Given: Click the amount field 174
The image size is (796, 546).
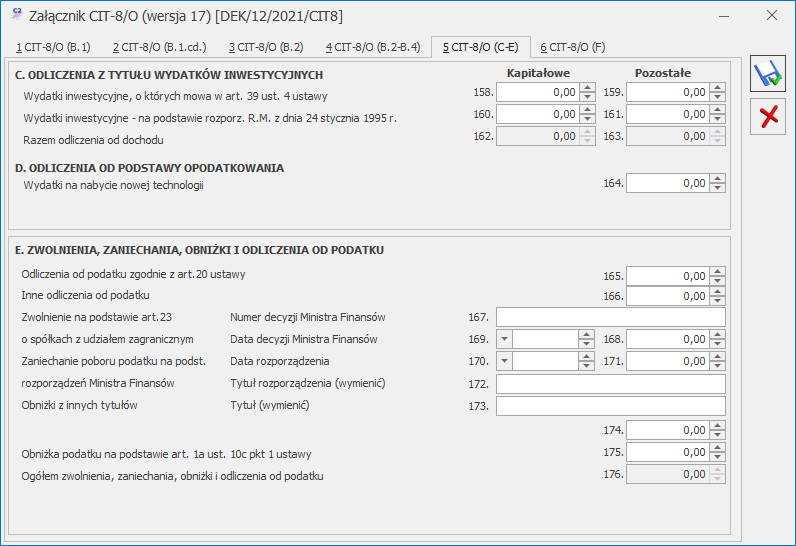Looking at the screenshot, I should click(668, 430).
